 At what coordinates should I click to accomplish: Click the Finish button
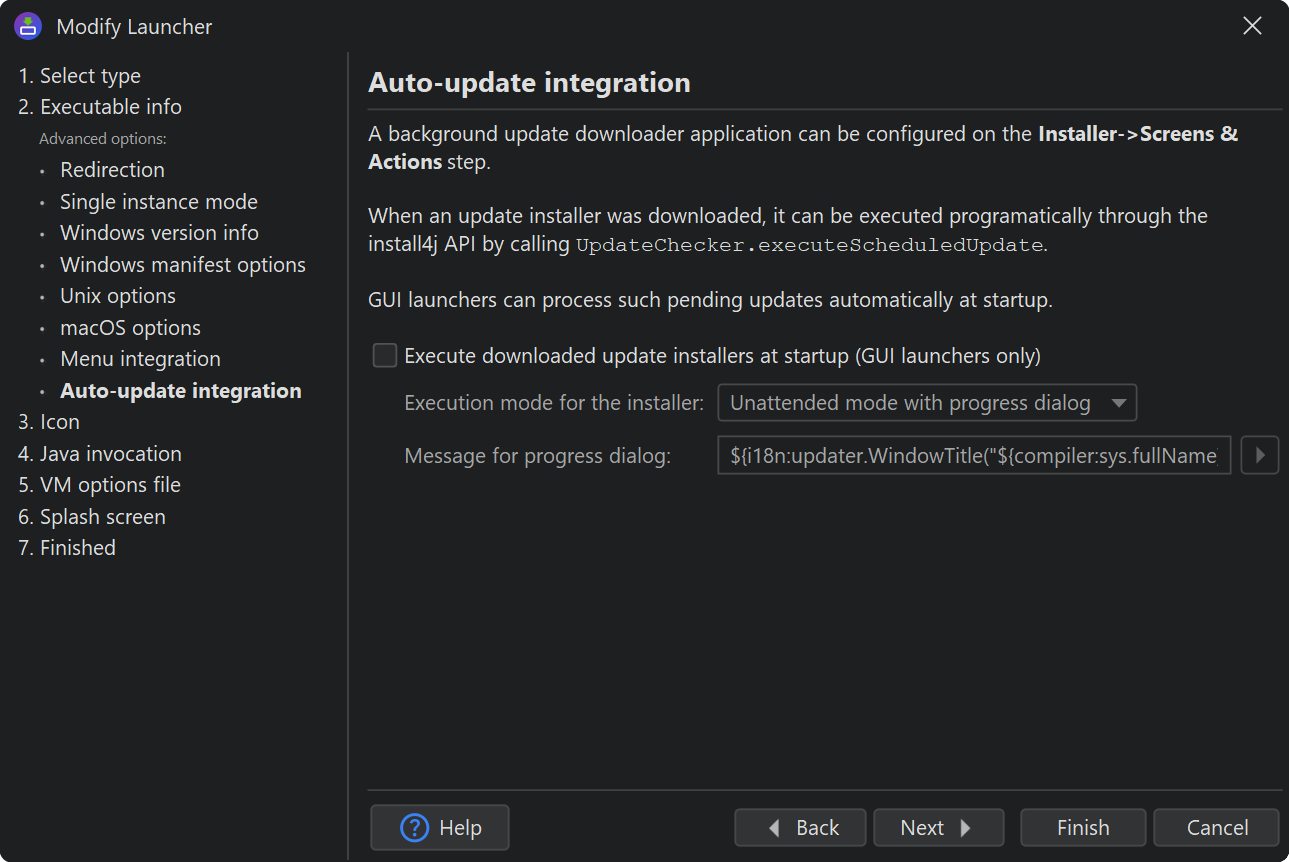(x=1083, y=828)
